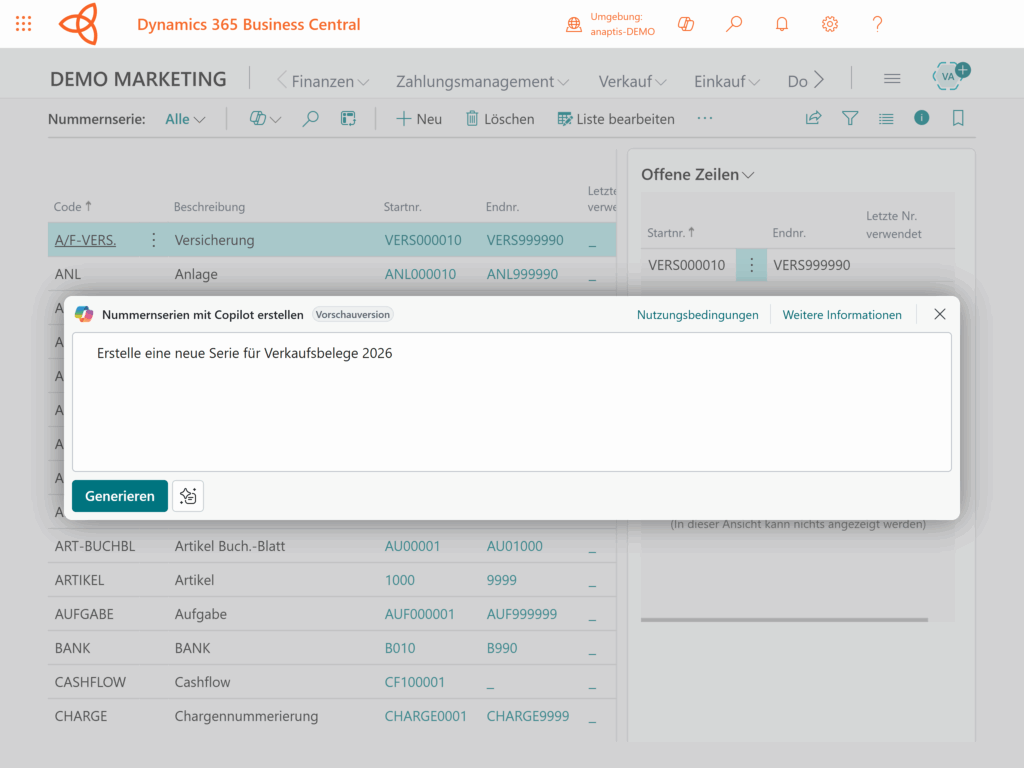Open the Verkauf menu
Image resolution: width=1024 pixels, height=768 pixels.
click(632, 81)
